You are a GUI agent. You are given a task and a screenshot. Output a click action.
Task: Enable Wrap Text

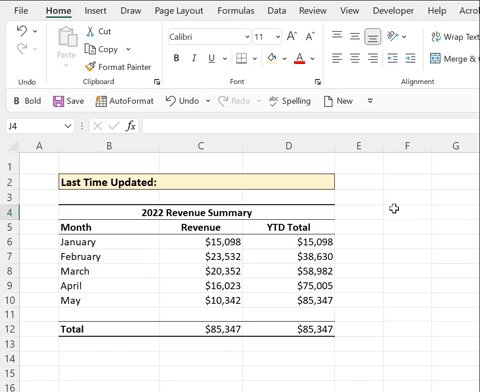pyautogui.click(x=455, y=37)
